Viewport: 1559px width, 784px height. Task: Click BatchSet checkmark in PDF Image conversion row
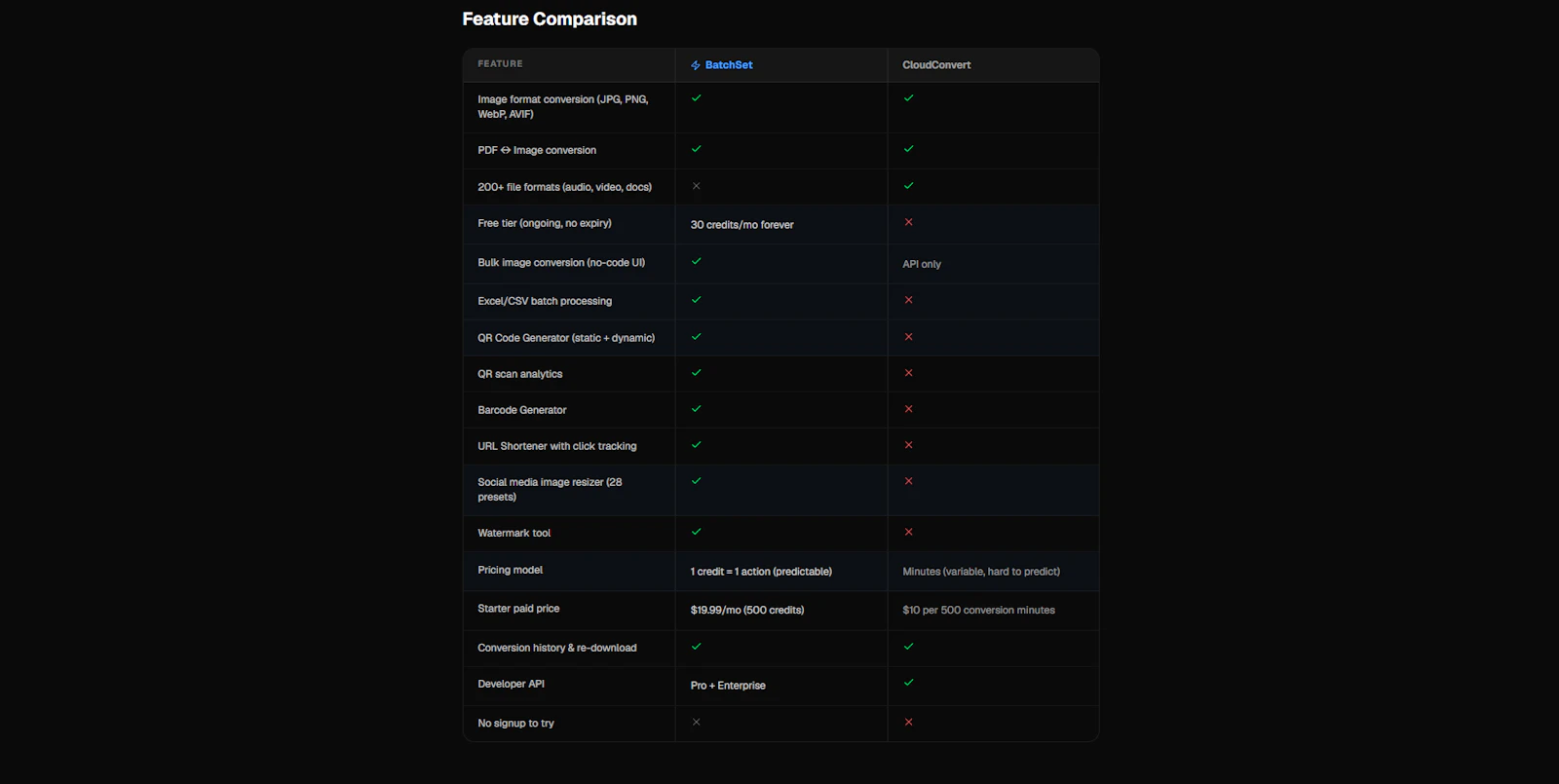(x=697, y=149)
